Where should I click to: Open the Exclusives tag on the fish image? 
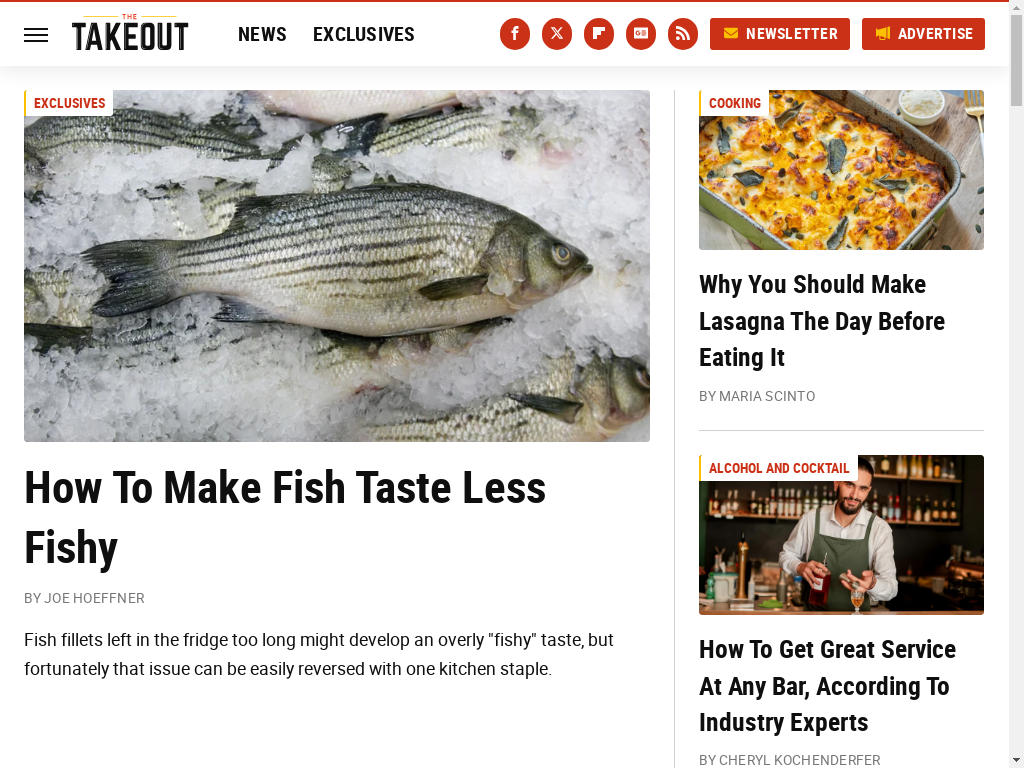(x=69, y=103)
